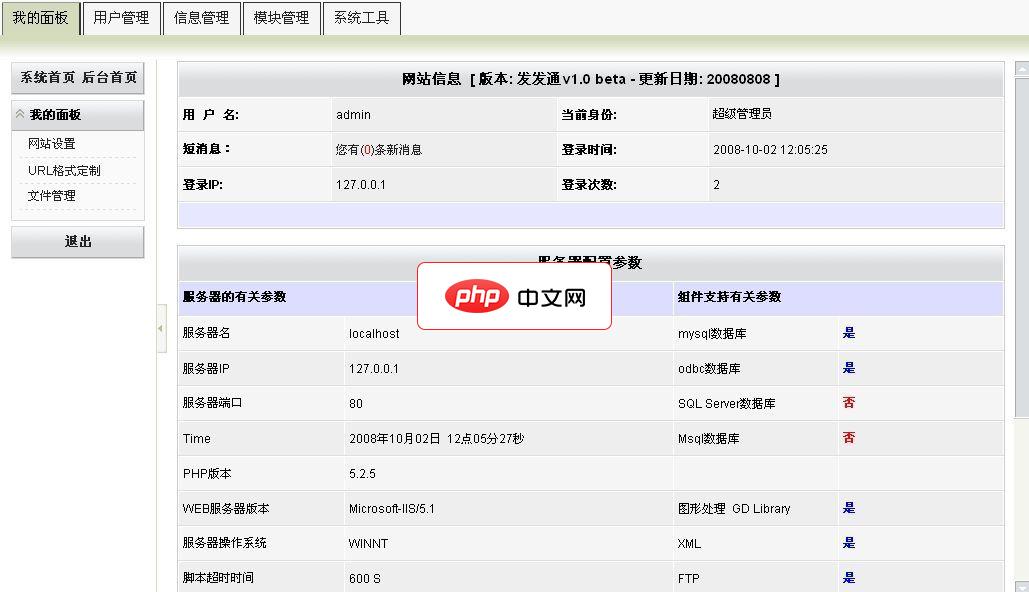This screenshot has width=1029, height=592.
Task: Click the SQL Server数据库 否 indicator
Action: [x=848, y=403]
